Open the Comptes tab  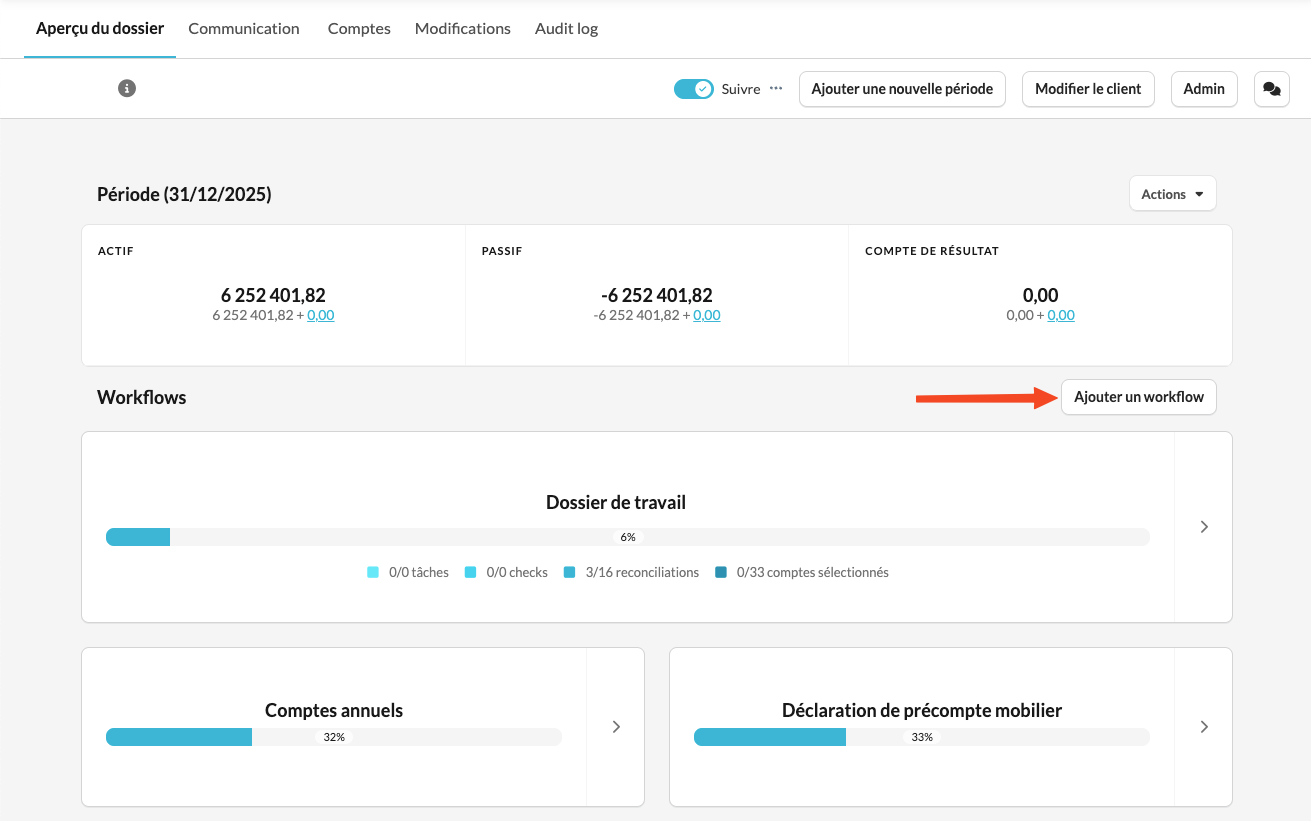tap(359, 28)
